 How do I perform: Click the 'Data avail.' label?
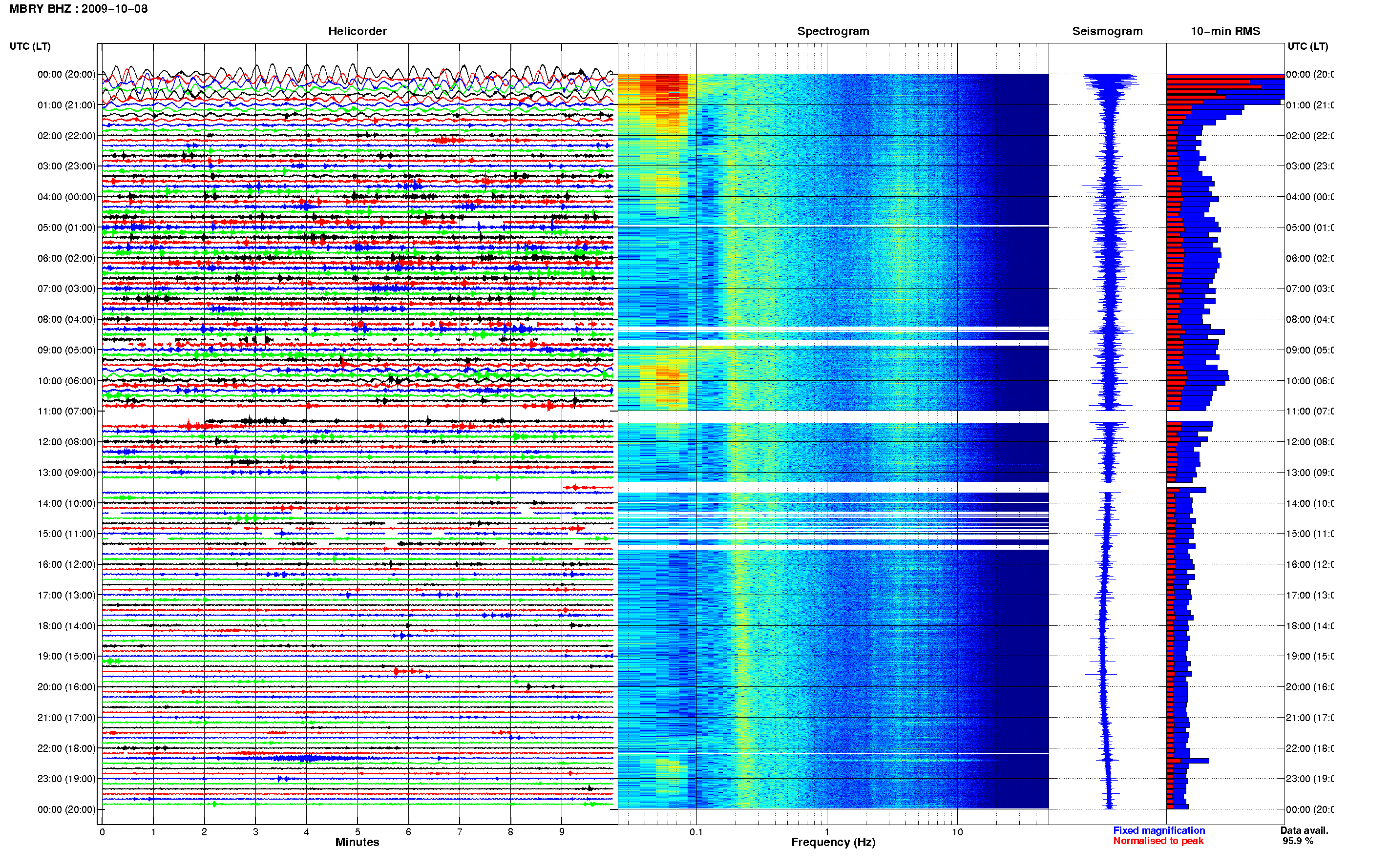click(1304, 830)
